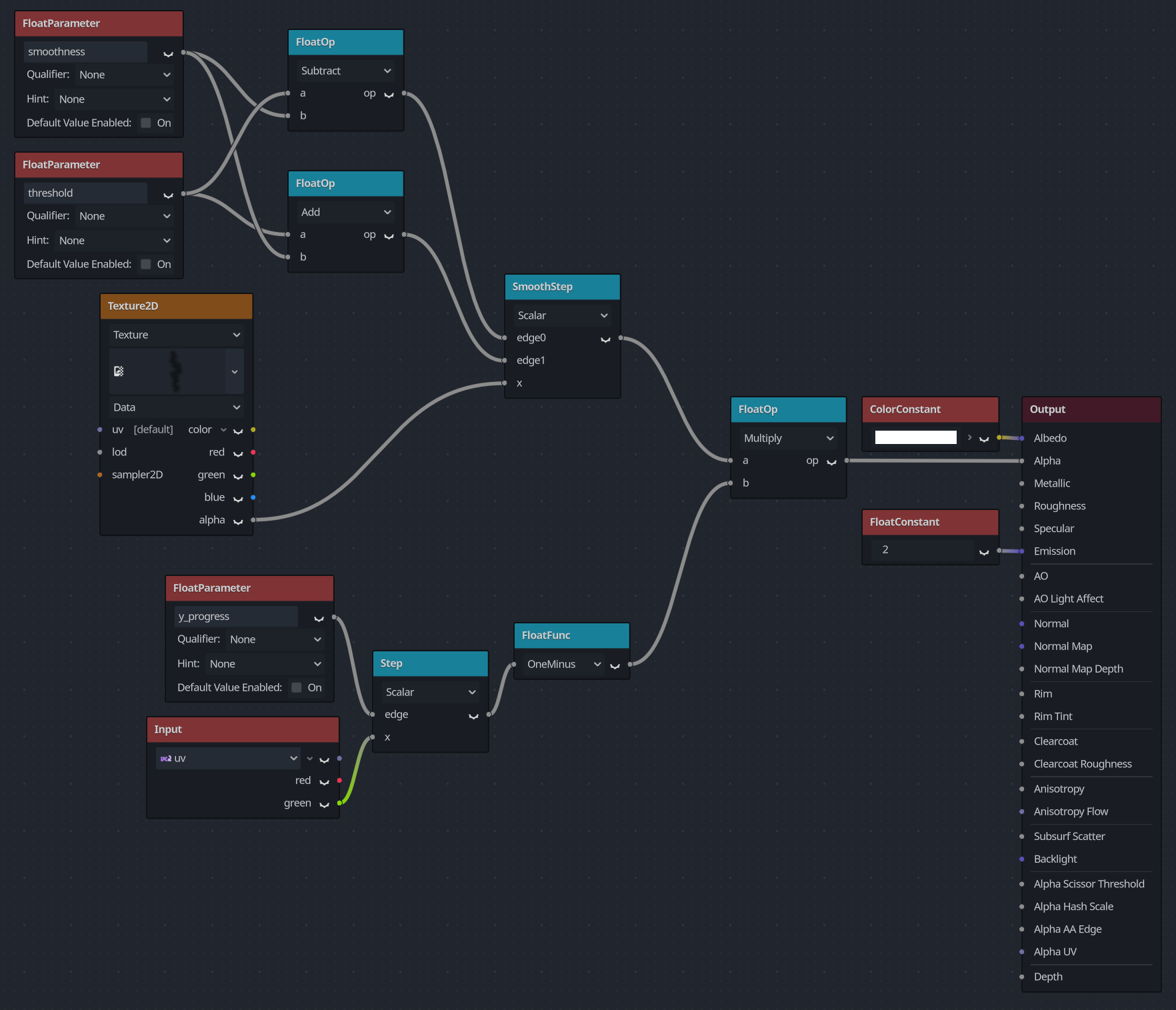Select the SmoothStep node title bar
This screenshot has width=1176, height=1010.
pos(563,287)
